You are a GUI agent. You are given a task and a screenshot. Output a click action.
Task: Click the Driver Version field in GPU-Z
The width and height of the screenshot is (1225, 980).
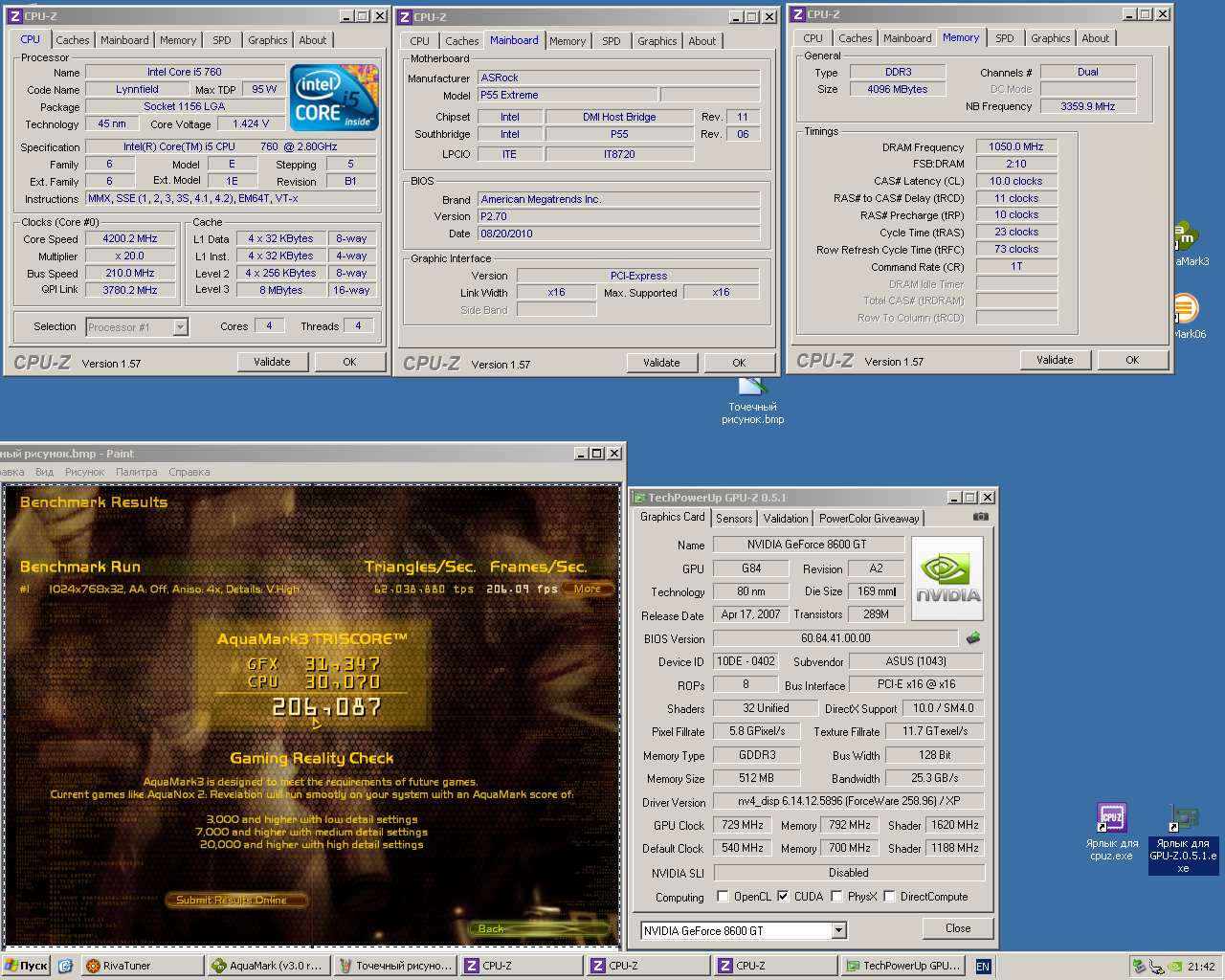pyautogui.click(x=849, y=801)
